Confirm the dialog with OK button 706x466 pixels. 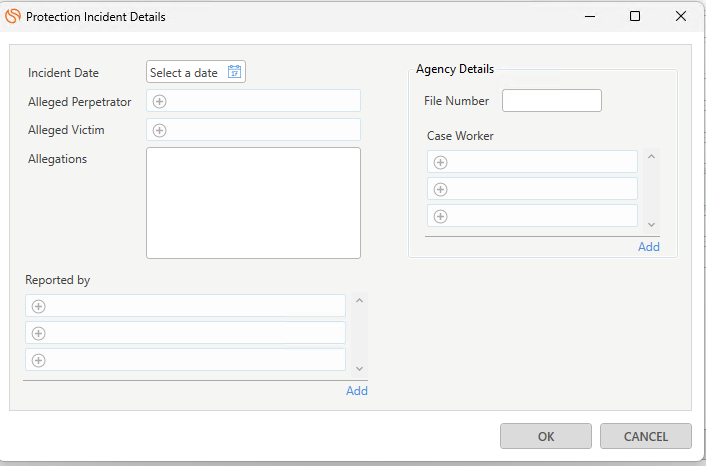point(546,436)
